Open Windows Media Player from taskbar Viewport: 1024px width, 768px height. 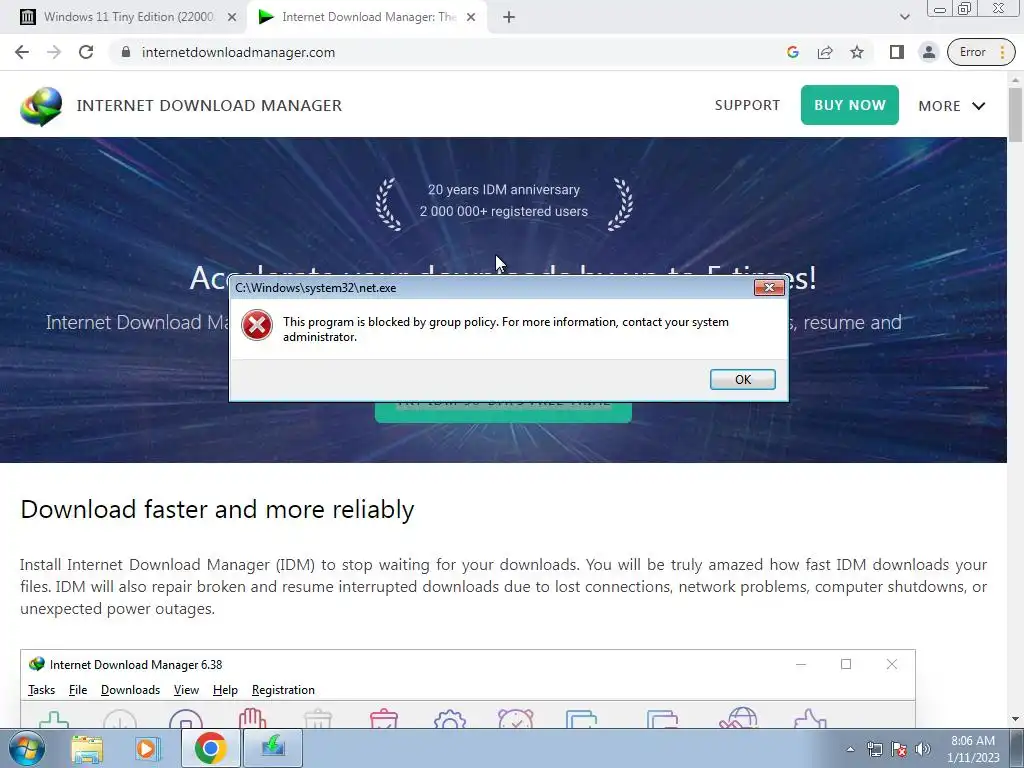coord(148,748)
